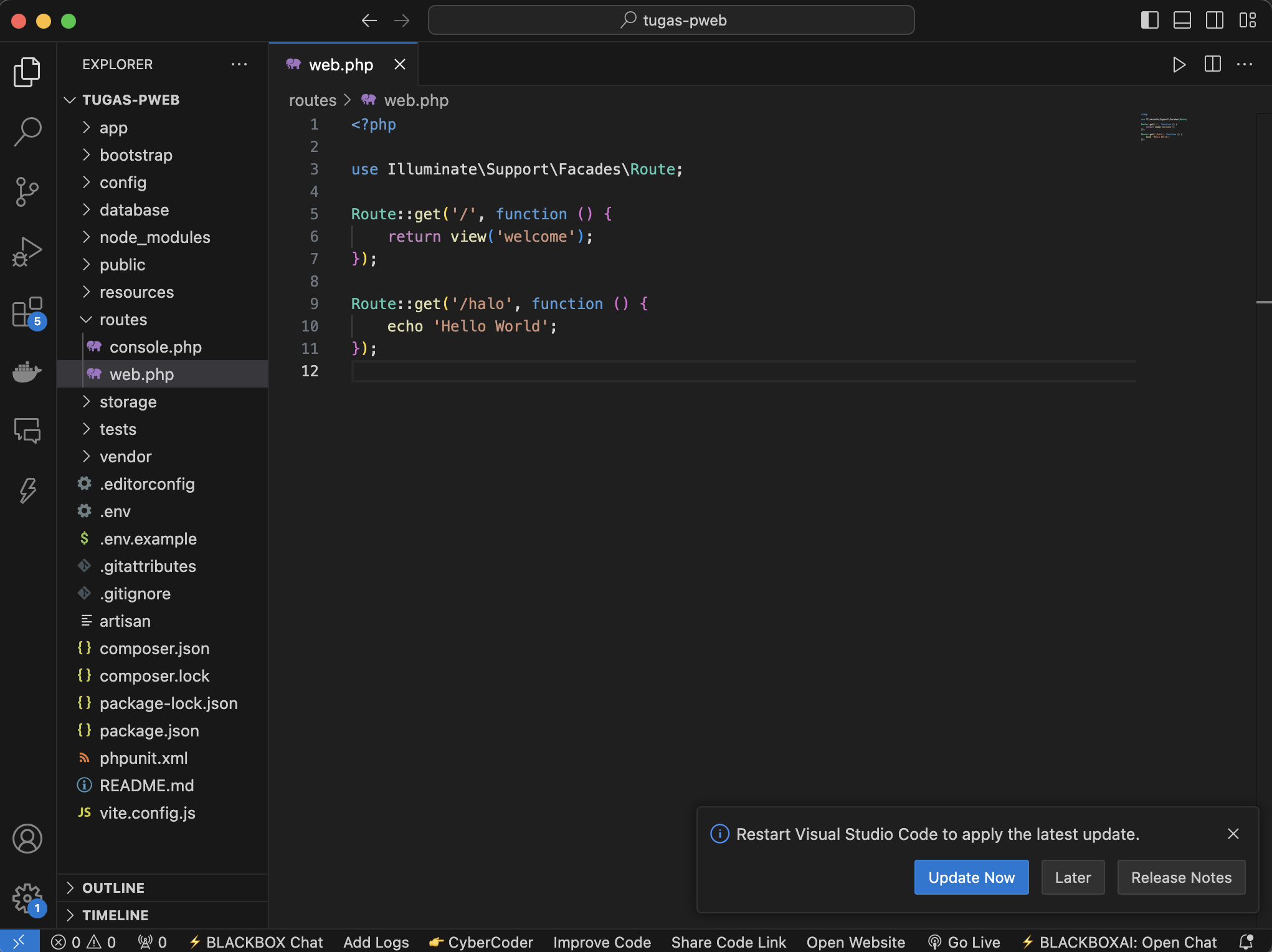The width and height of the screenshot is (1272, 952).
Task: Open the Docker view icon
Action: coord(27,371)
